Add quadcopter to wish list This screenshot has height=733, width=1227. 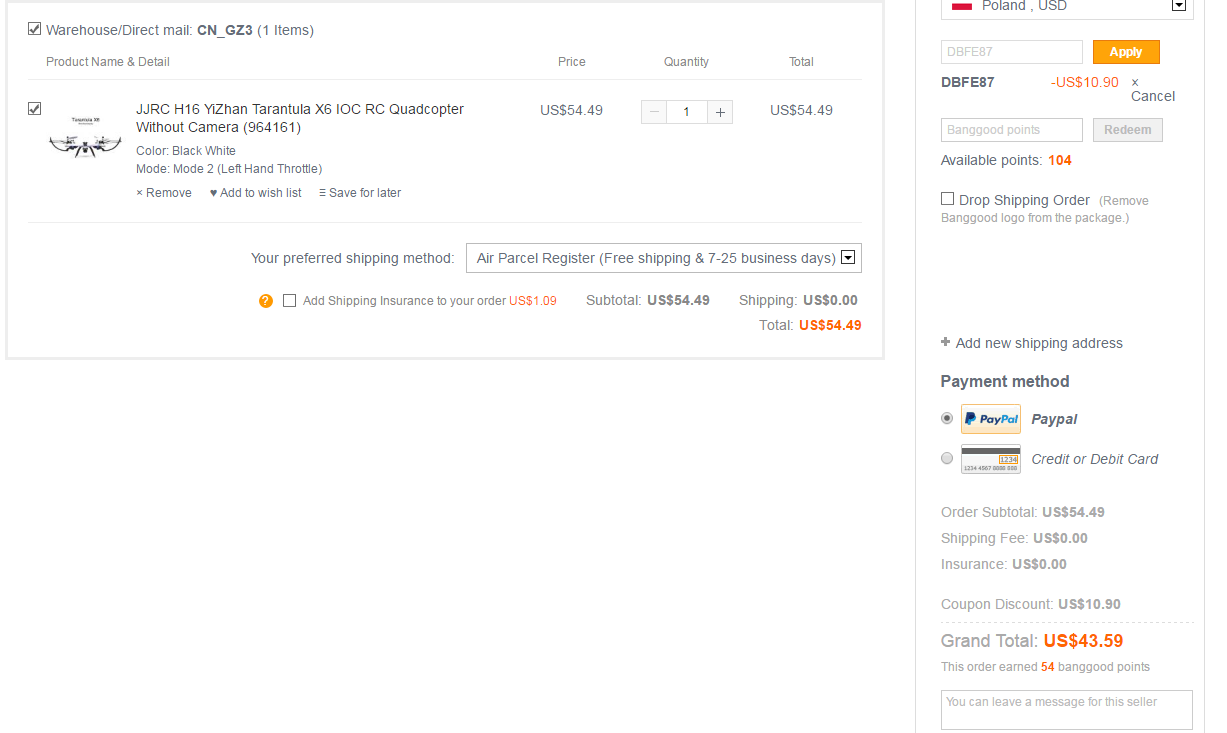(x=255, y=193)
